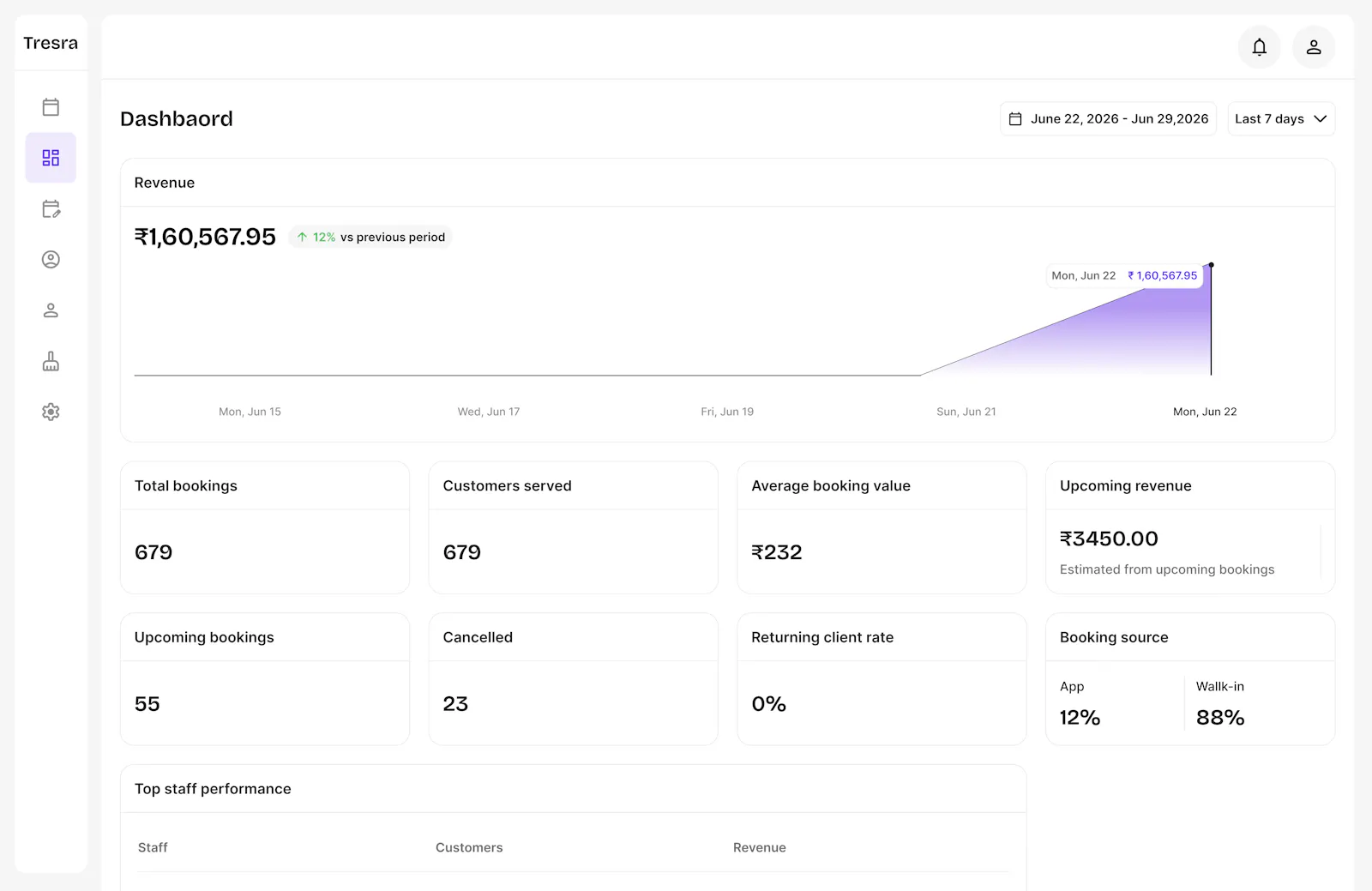Image resolution: width=1372 pixels, height=891 pixels.
Task: Open the brush icon in the sidebar
Action: tap(51, 361)
